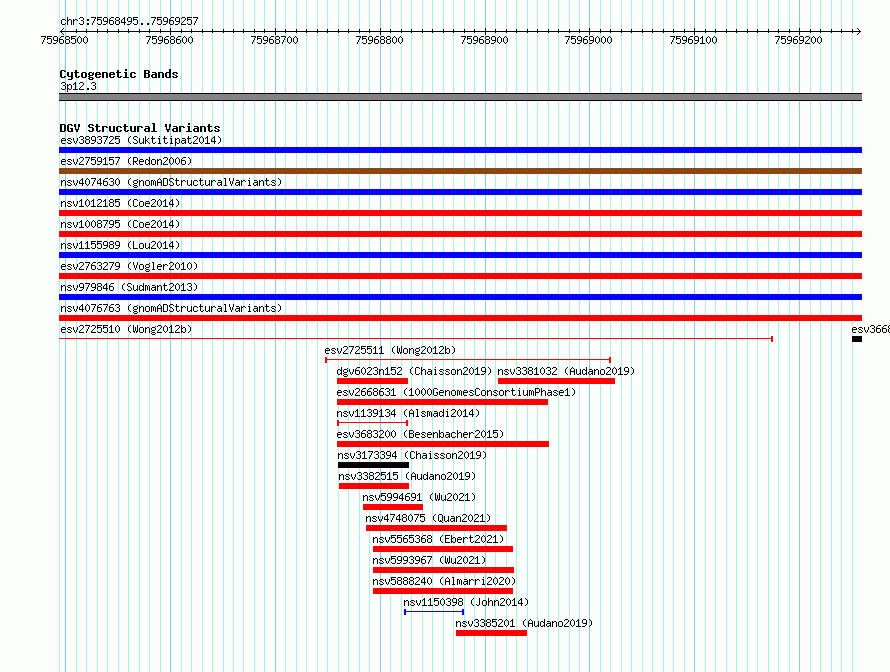890x672 pixels.
Task: Select the blue bar under esv3893725
Action: [x=460, y=150]
